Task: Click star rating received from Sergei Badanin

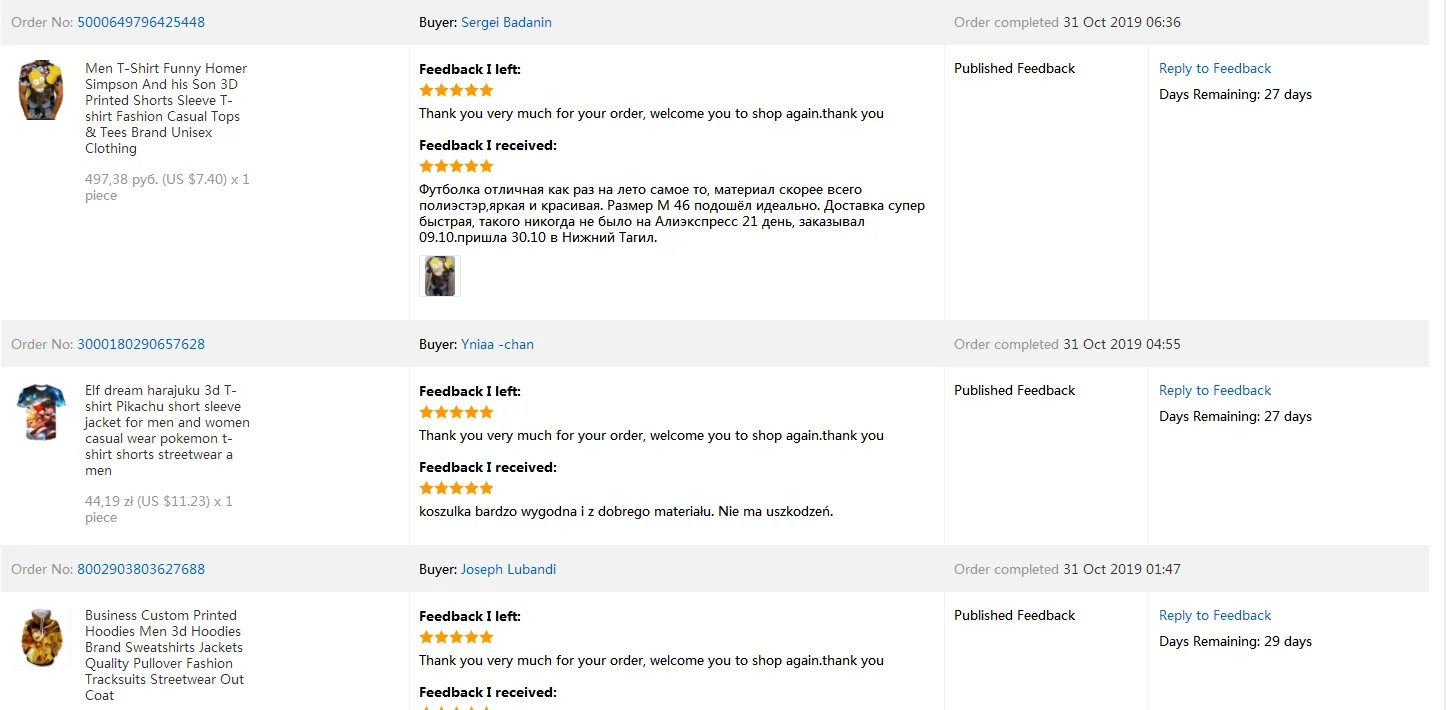Action: click(x=456, y=166)
